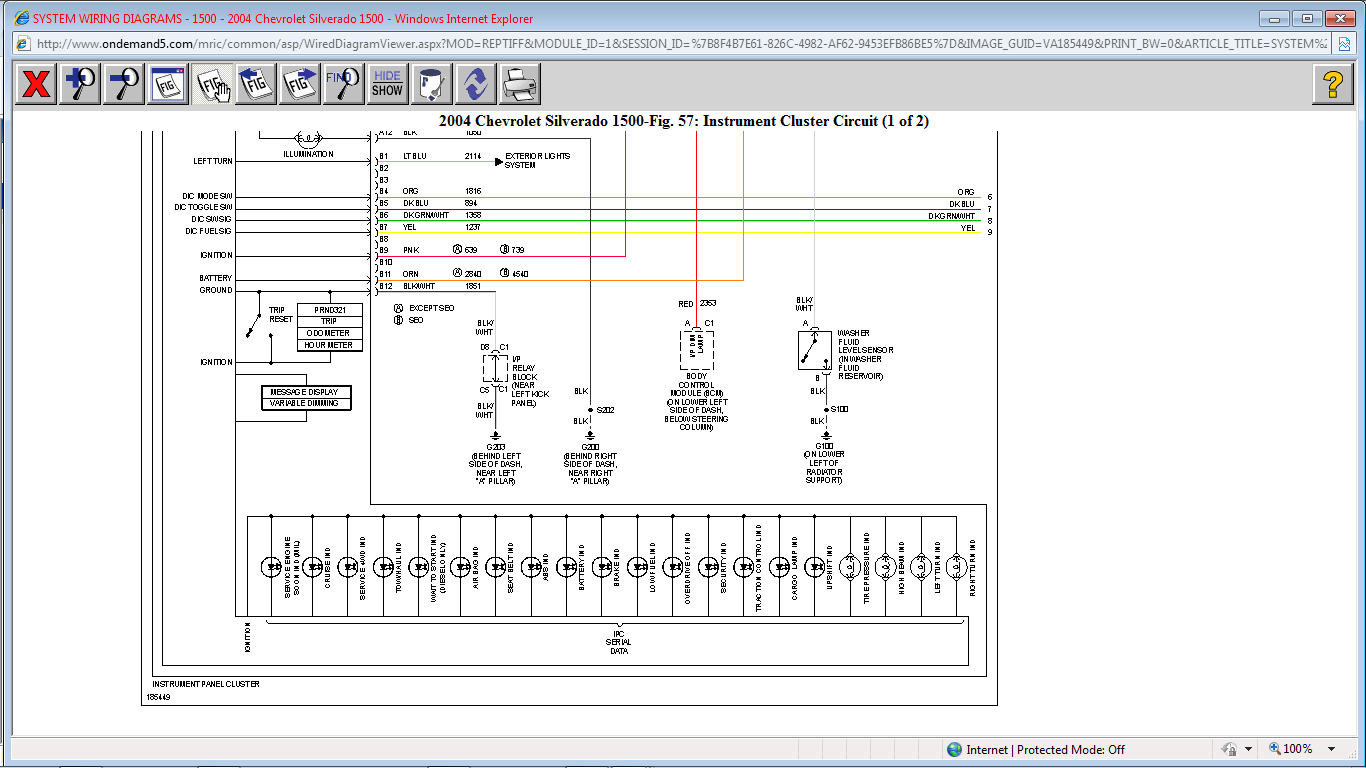Go to the next figure
1366x768 pixels.
tap(300, 84)
